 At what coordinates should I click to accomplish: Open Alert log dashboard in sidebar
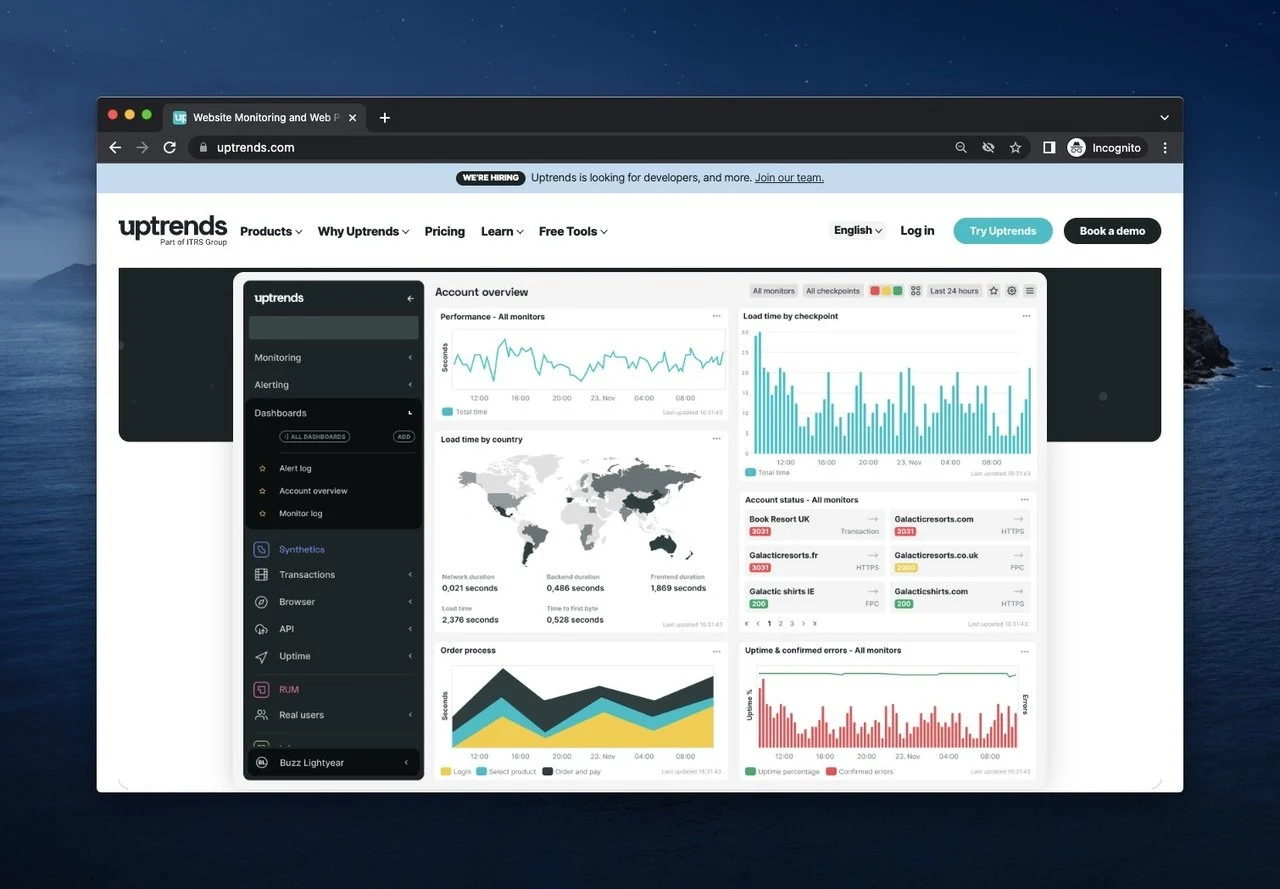[x=295, y=468]
